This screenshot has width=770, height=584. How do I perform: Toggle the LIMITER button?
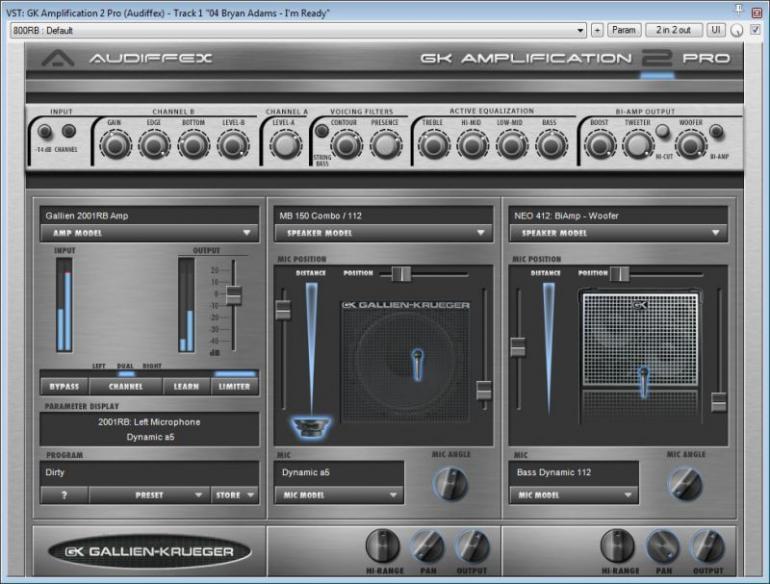click(x=234, y=387)
